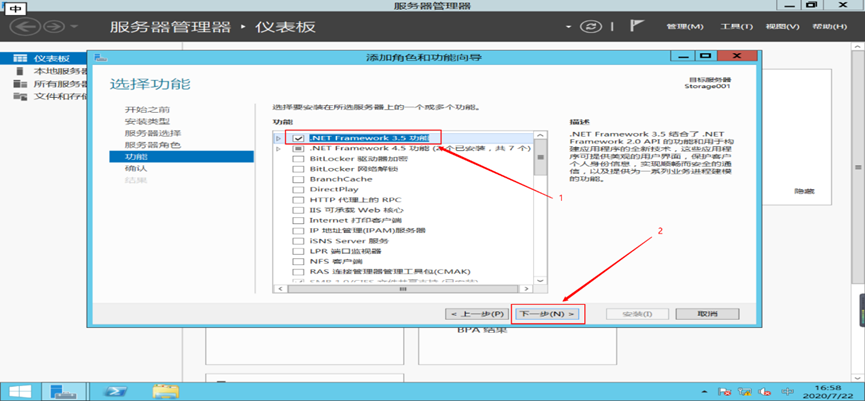Click Action Center flag tray icon
Viewport: 865px width, 401px height.
pyautogui.click(x=724, y=392)
